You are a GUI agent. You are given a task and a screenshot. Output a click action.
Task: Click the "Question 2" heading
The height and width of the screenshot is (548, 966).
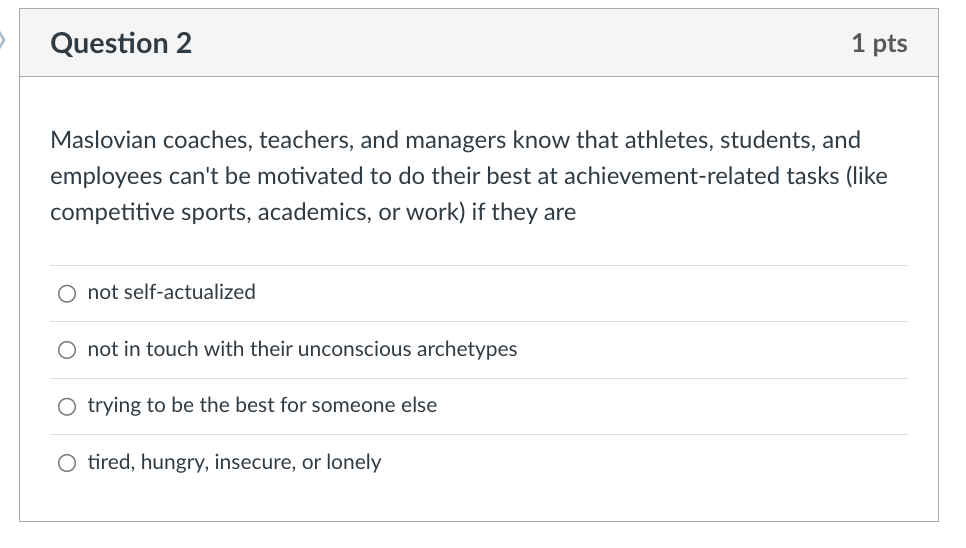pos(121,43)
